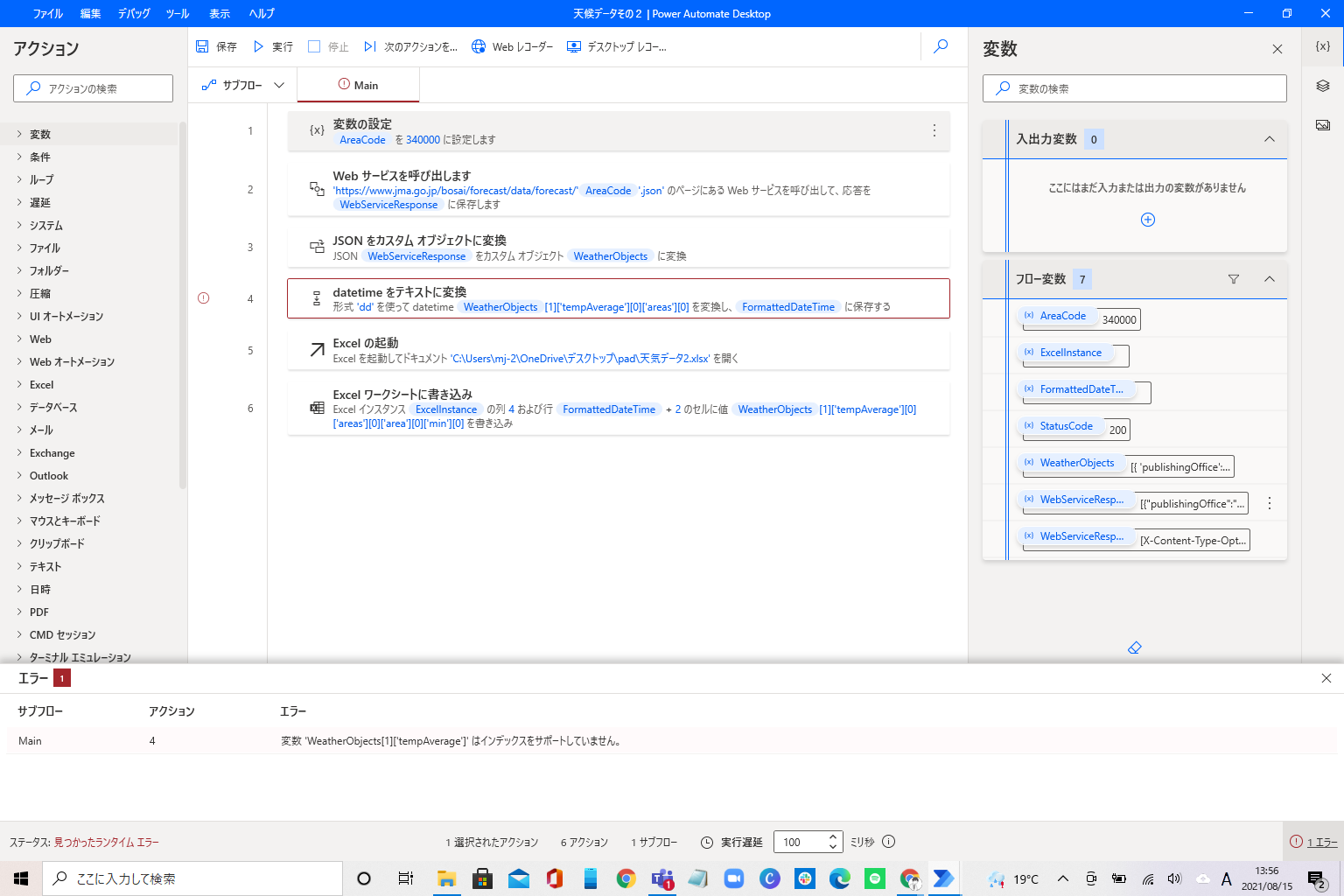Filter flow variables with the funnel icon
The width and height of the screenshot is (1344, 896).
point(1234,278)
